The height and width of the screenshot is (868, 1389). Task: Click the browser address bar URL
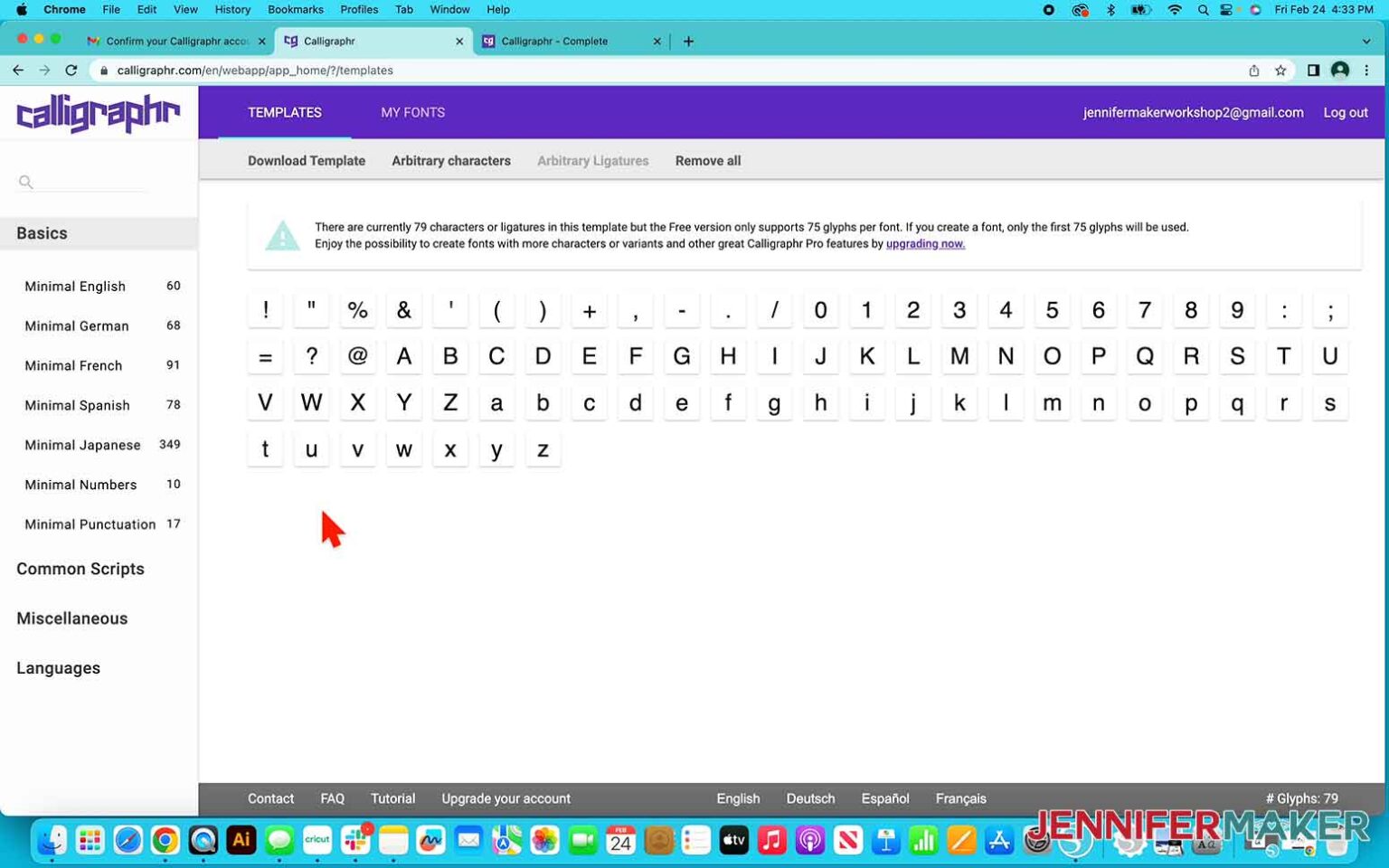254,71
